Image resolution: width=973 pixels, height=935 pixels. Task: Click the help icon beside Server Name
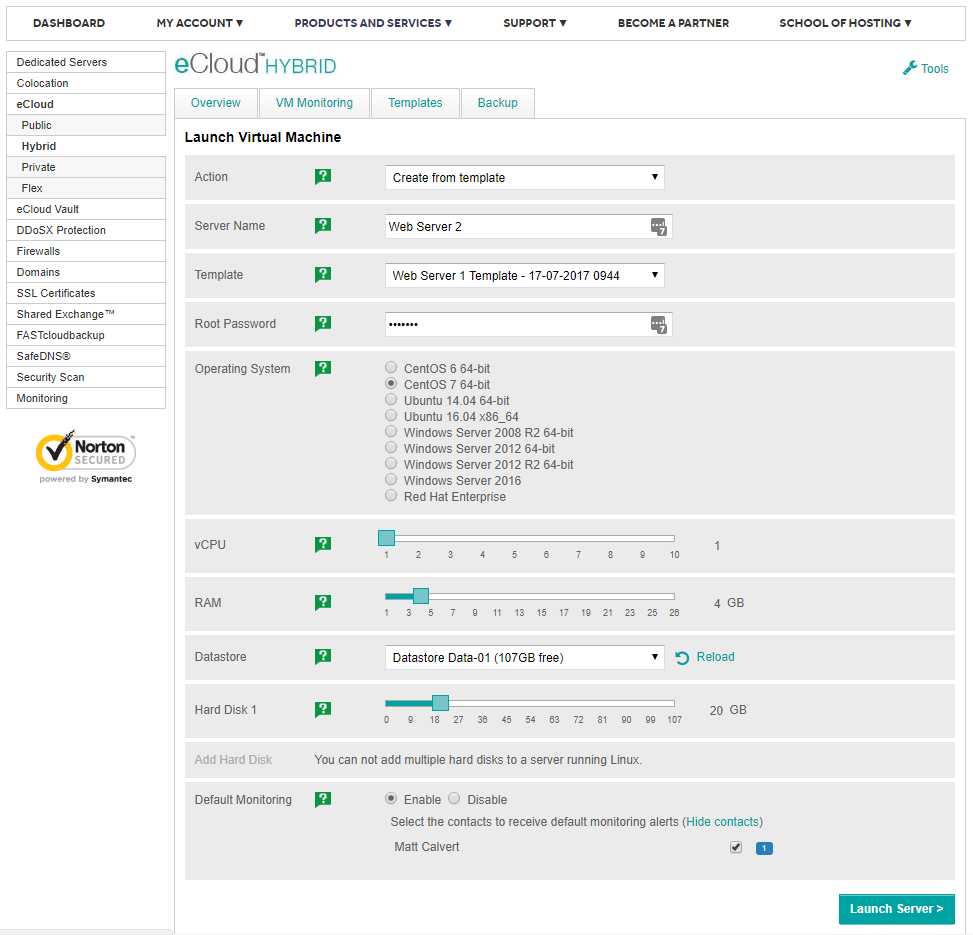(x=323, y=225)
